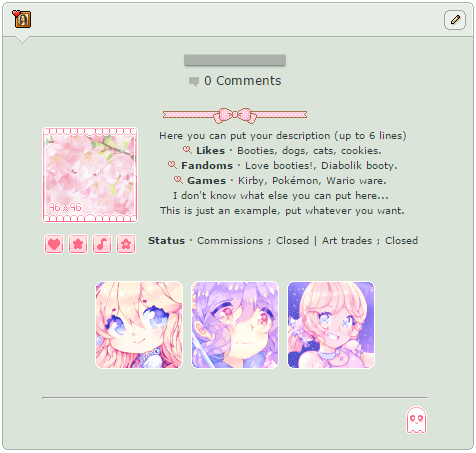The height and width of the screenshot is (453, 476).
Task: Click the pink bow ribbon divider
Action: tap(235, 115)
